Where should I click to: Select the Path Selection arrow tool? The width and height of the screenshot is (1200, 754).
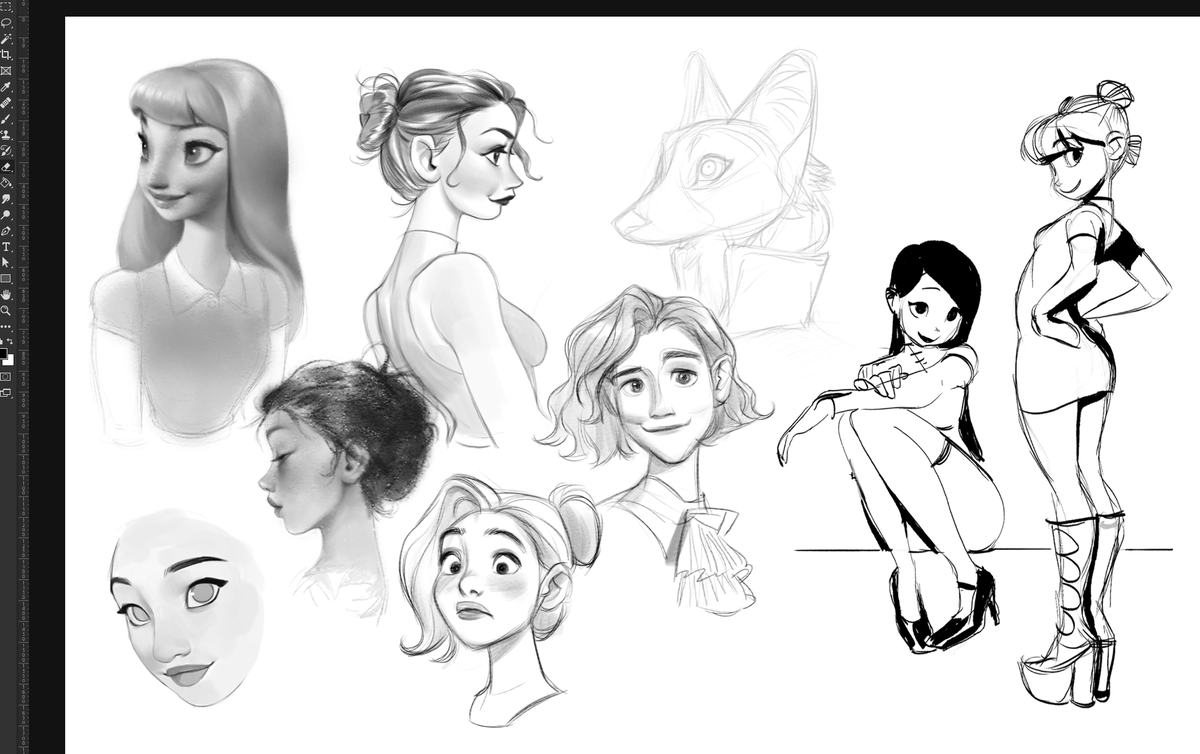coord(6,263)
